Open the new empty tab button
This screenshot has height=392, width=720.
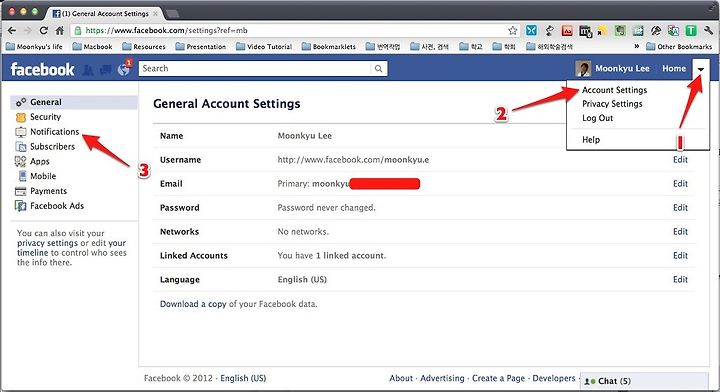pyautogui.click(x=172, y=14)
